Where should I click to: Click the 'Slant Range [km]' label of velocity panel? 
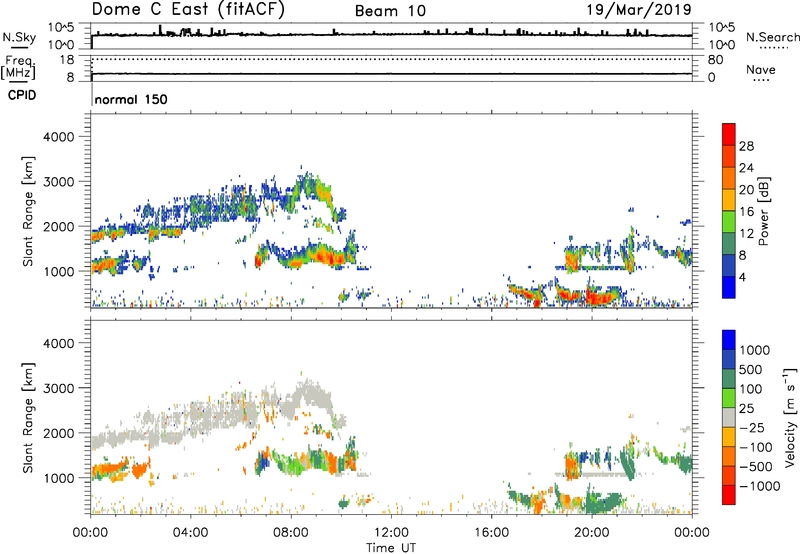[28, 417]
